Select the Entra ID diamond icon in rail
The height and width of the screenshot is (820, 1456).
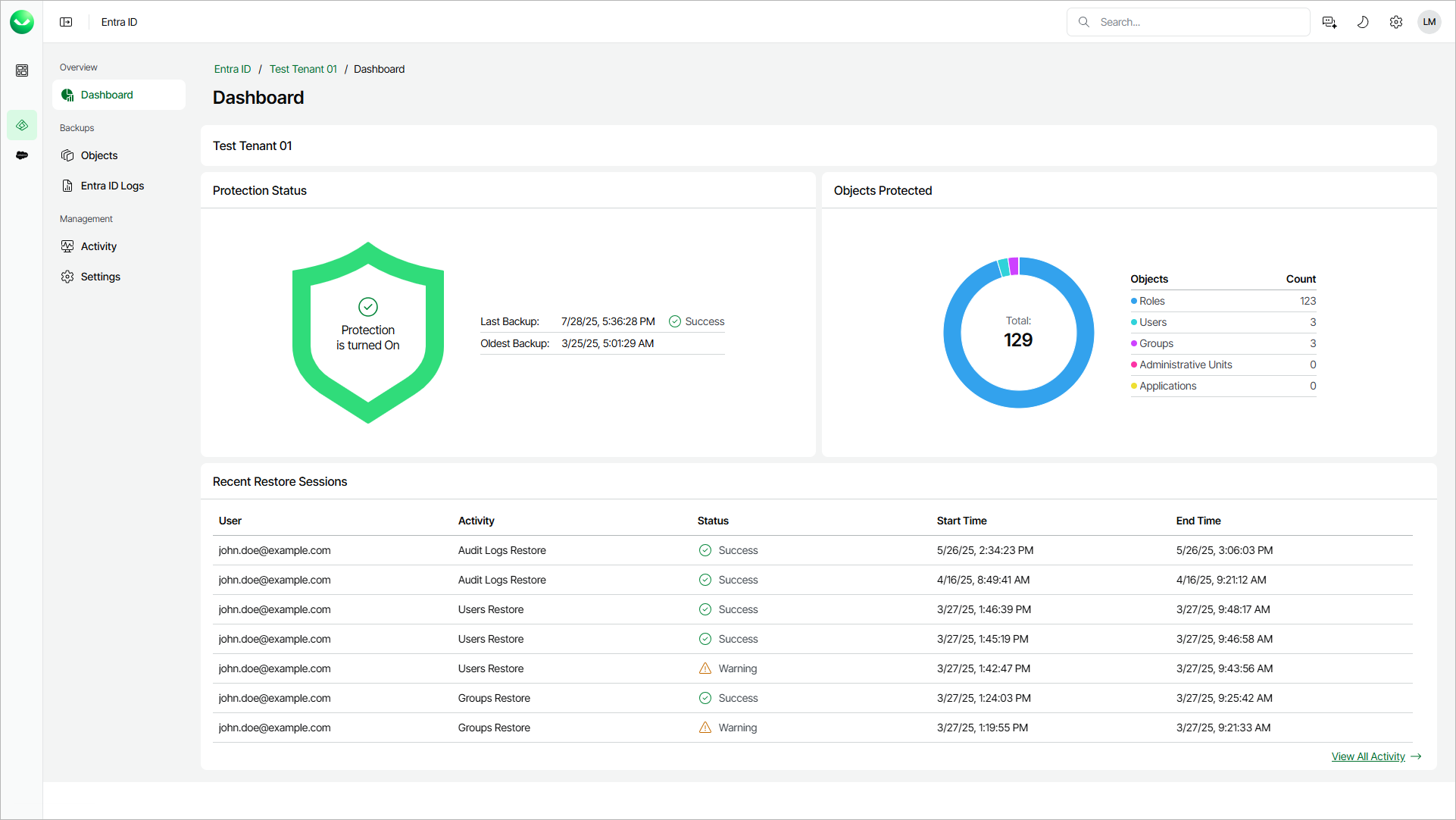pos(22,125)
